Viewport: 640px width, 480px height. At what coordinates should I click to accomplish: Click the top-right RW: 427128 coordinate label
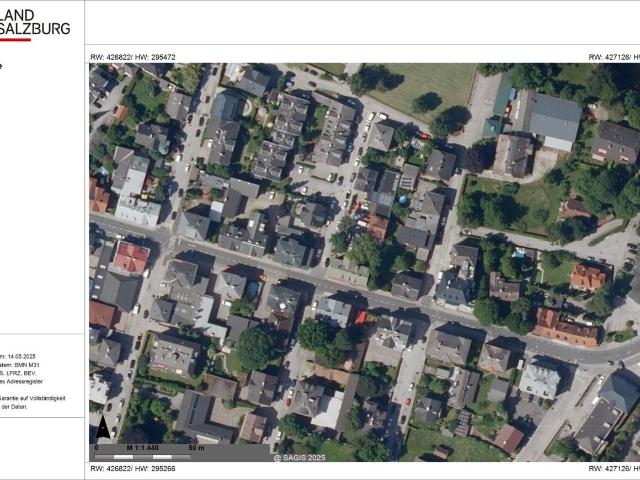(614, 57)
